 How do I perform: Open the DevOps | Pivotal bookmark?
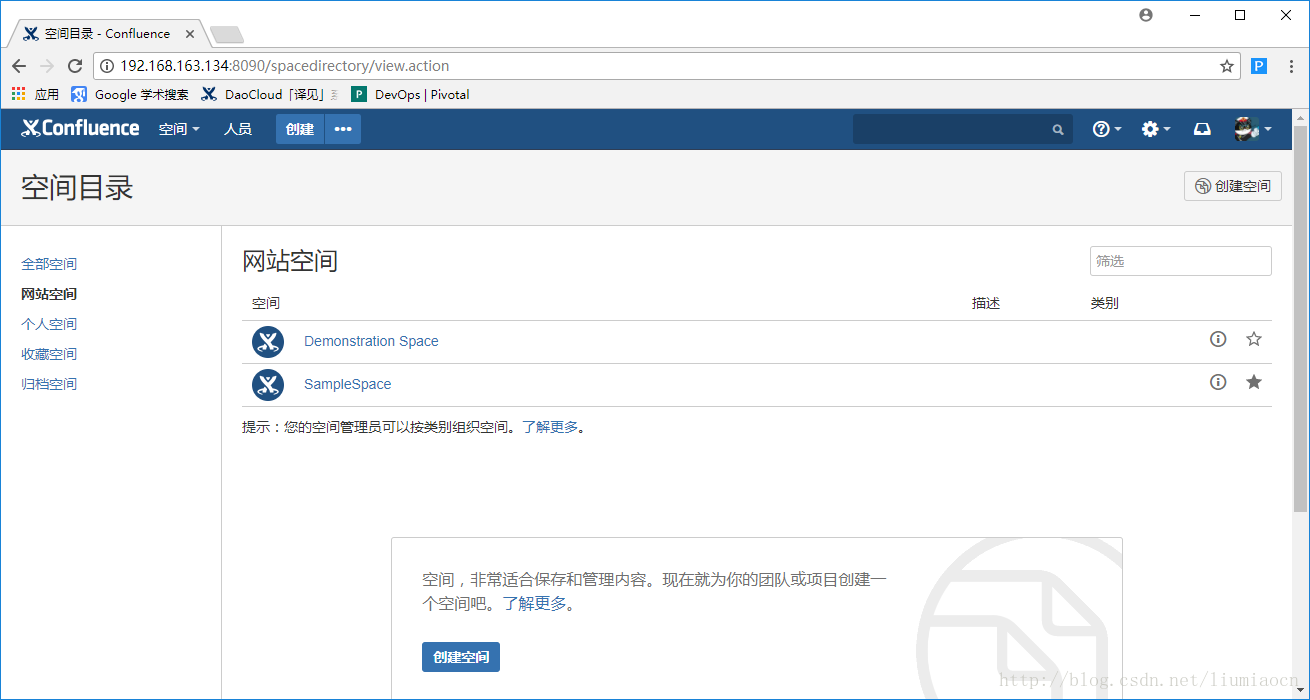pos(410,95)
